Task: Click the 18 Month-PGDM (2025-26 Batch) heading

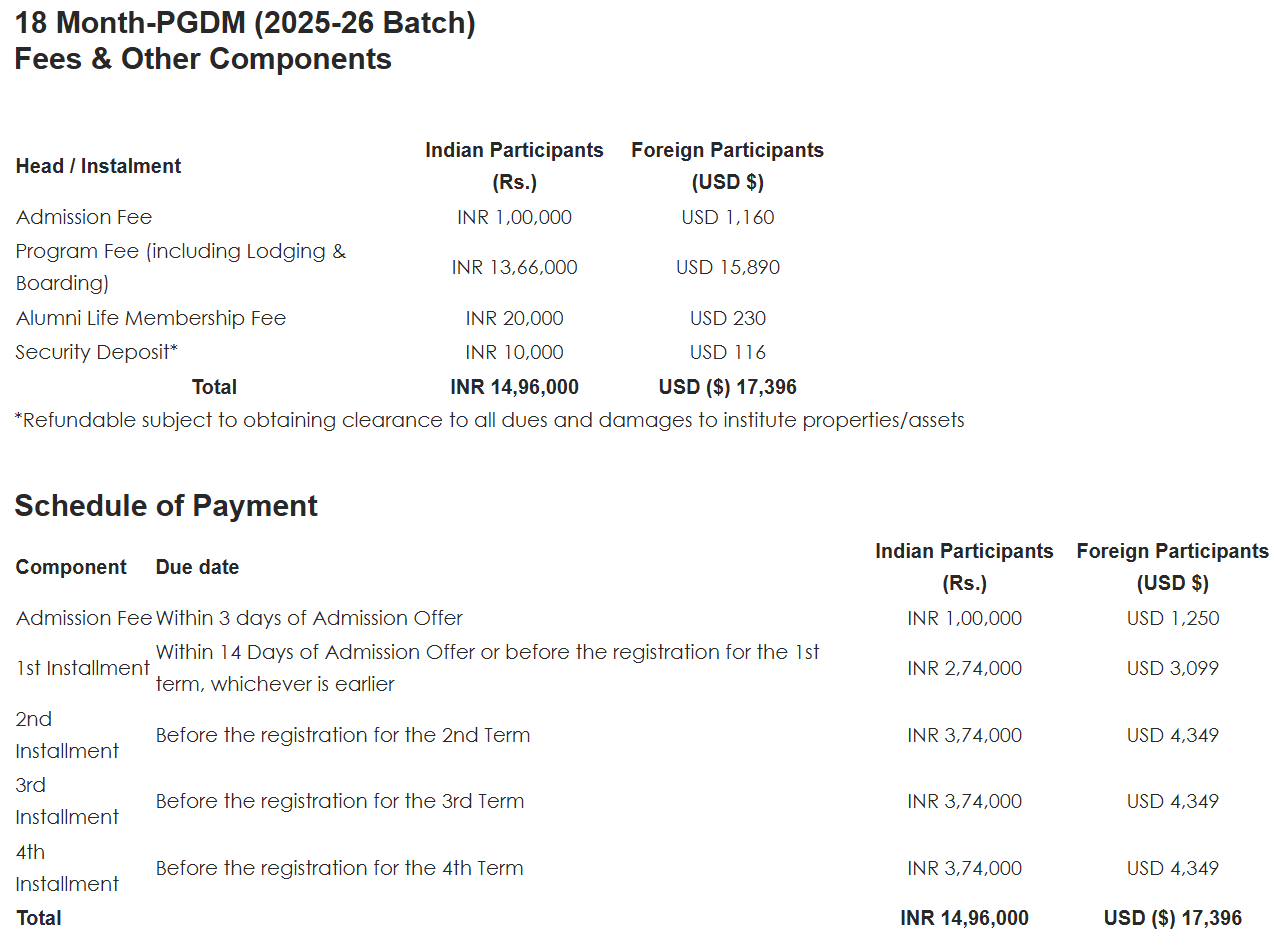Action: [245, 23]
